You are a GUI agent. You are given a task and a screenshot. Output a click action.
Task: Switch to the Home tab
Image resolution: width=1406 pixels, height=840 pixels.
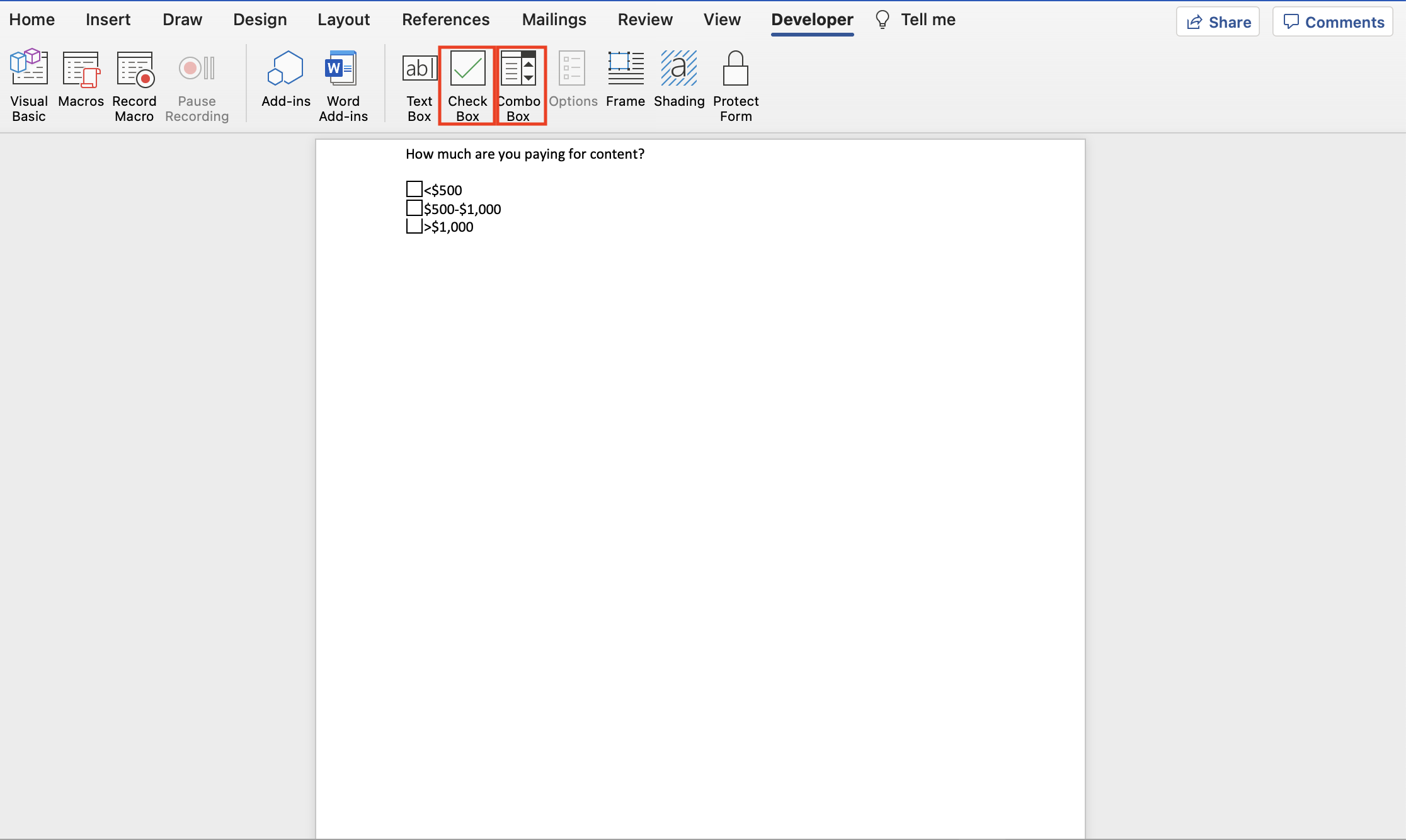pos(32,20)
